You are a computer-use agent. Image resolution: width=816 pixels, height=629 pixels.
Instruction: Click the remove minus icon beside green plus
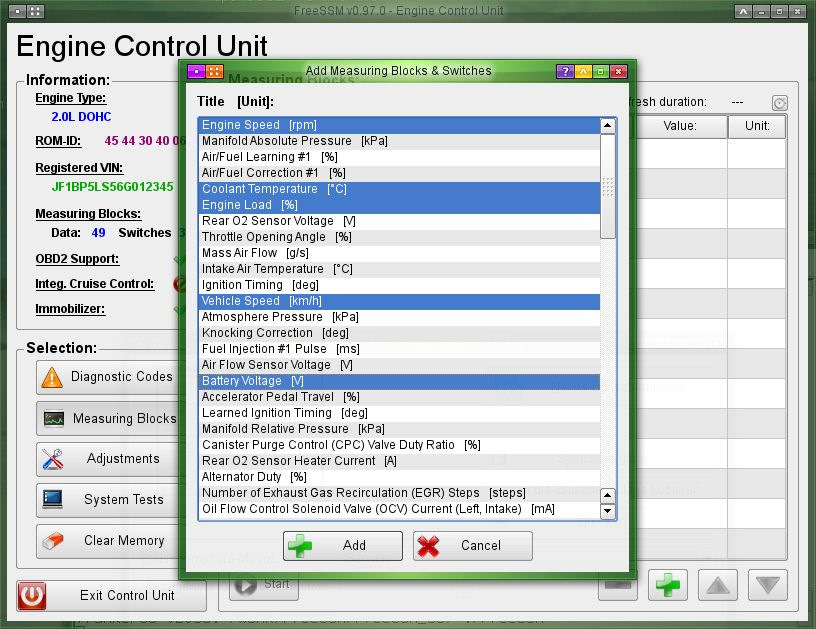(618, 585)
